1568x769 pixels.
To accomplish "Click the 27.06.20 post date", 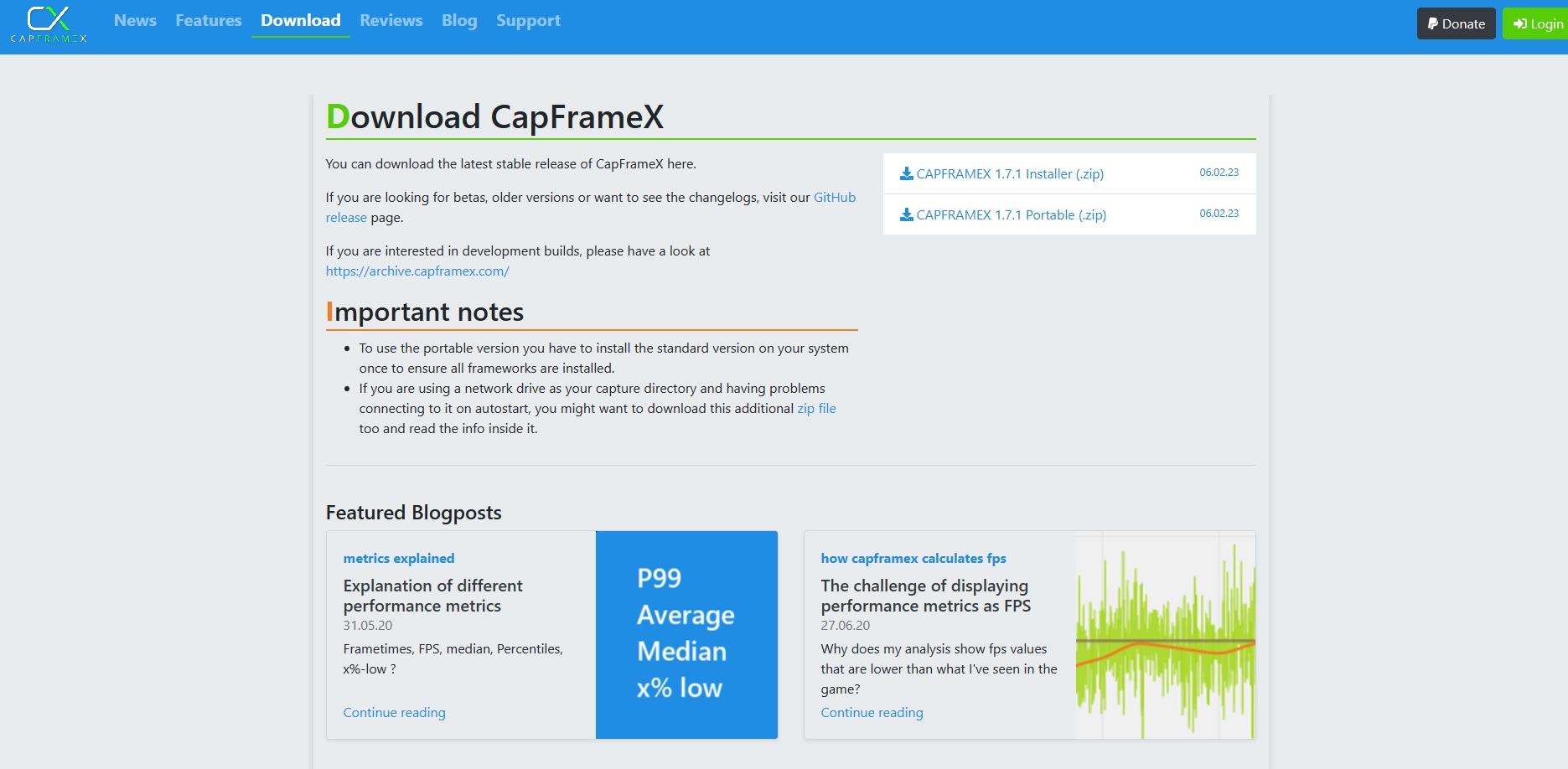I will pyautogui.click(x=846, y=625).
